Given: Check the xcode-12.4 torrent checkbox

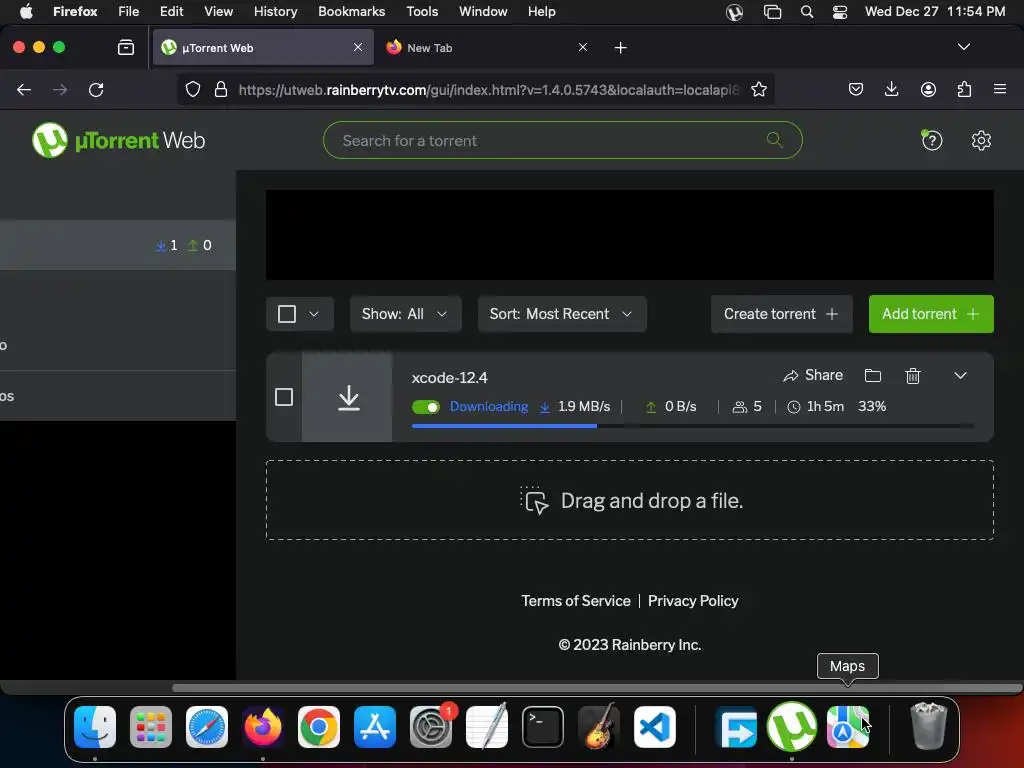Looking at the screenshot, I should coord(284,397).
